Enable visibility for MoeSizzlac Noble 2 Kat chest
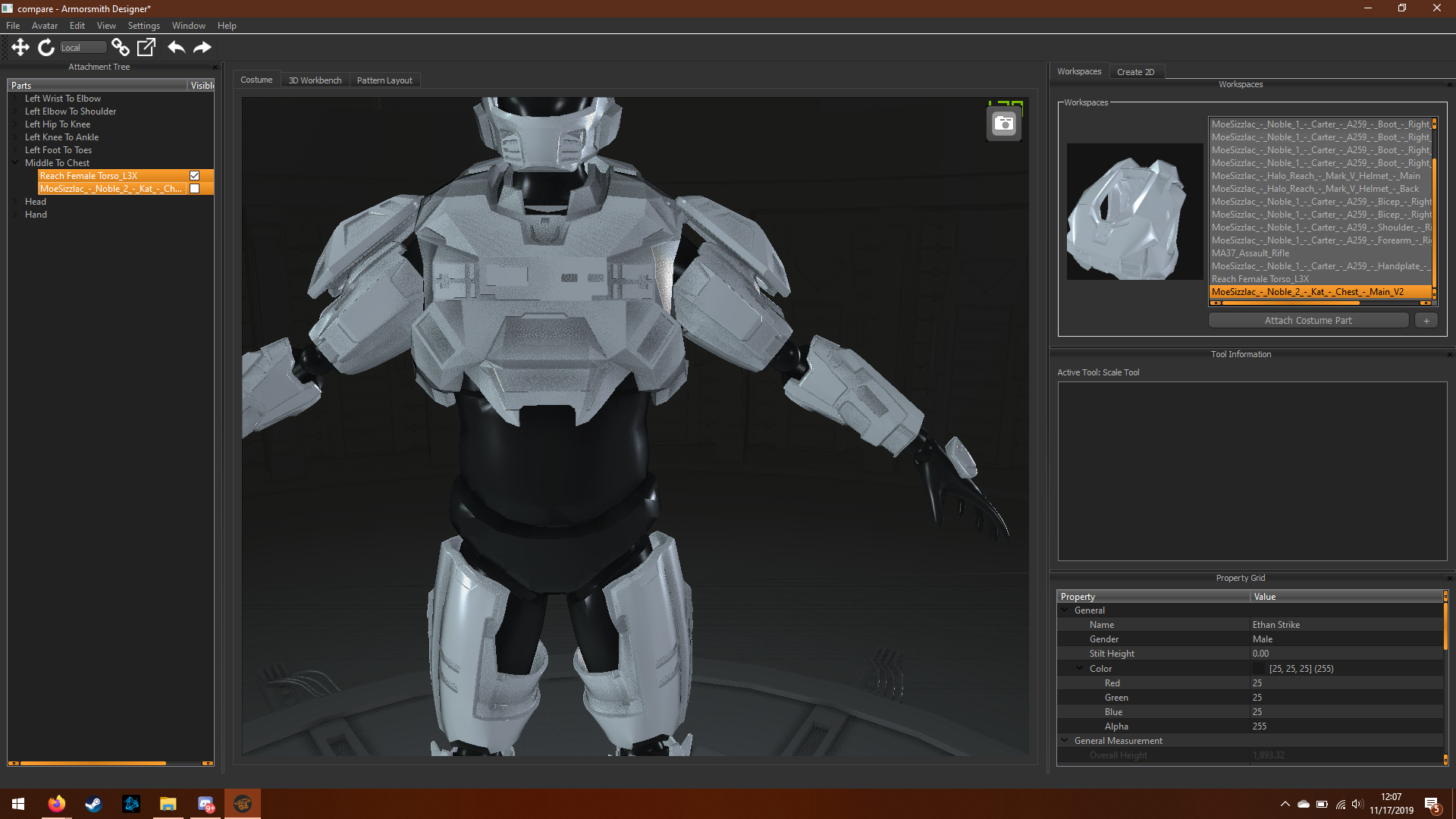The width and height of the screenshot is (1456, 819). 195,189
